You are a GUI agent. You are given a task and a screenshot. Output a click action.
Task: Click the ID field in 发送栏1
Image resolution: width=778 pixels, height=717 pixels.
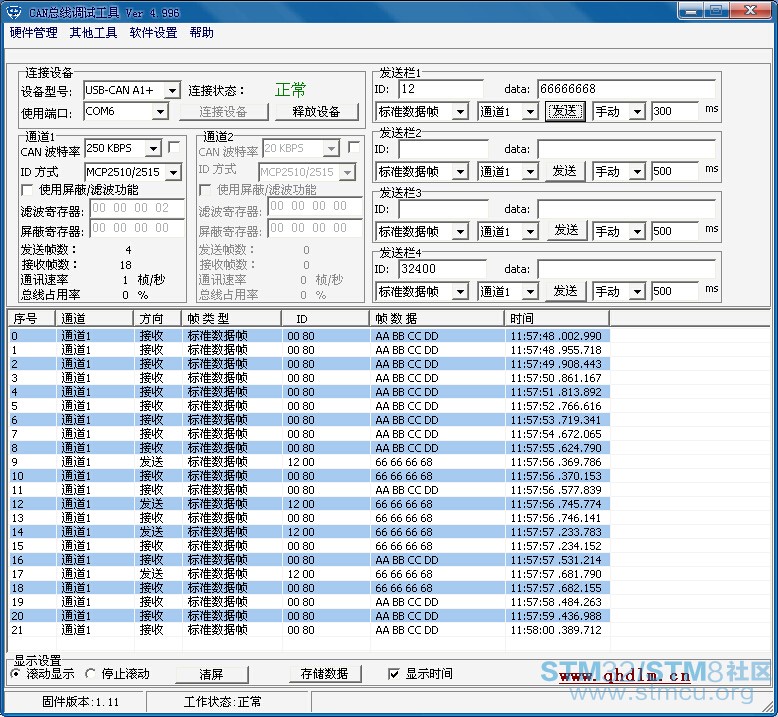point(440,89)
